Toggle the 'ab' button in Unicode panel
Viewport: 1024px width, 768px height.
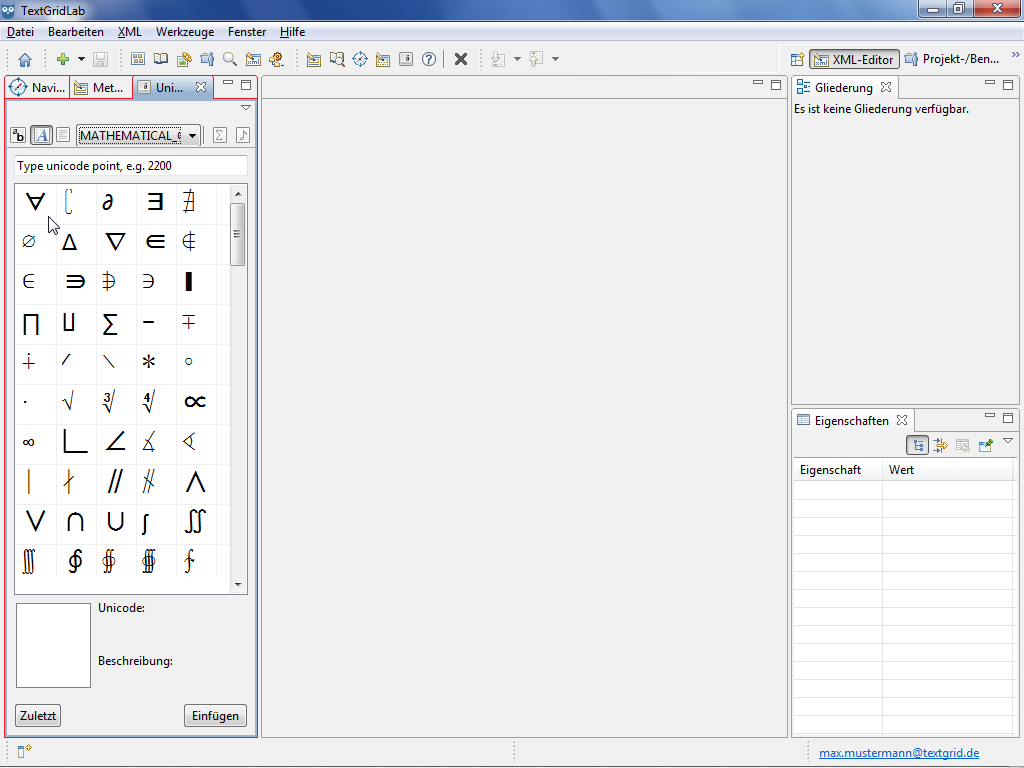pos(19,135)
